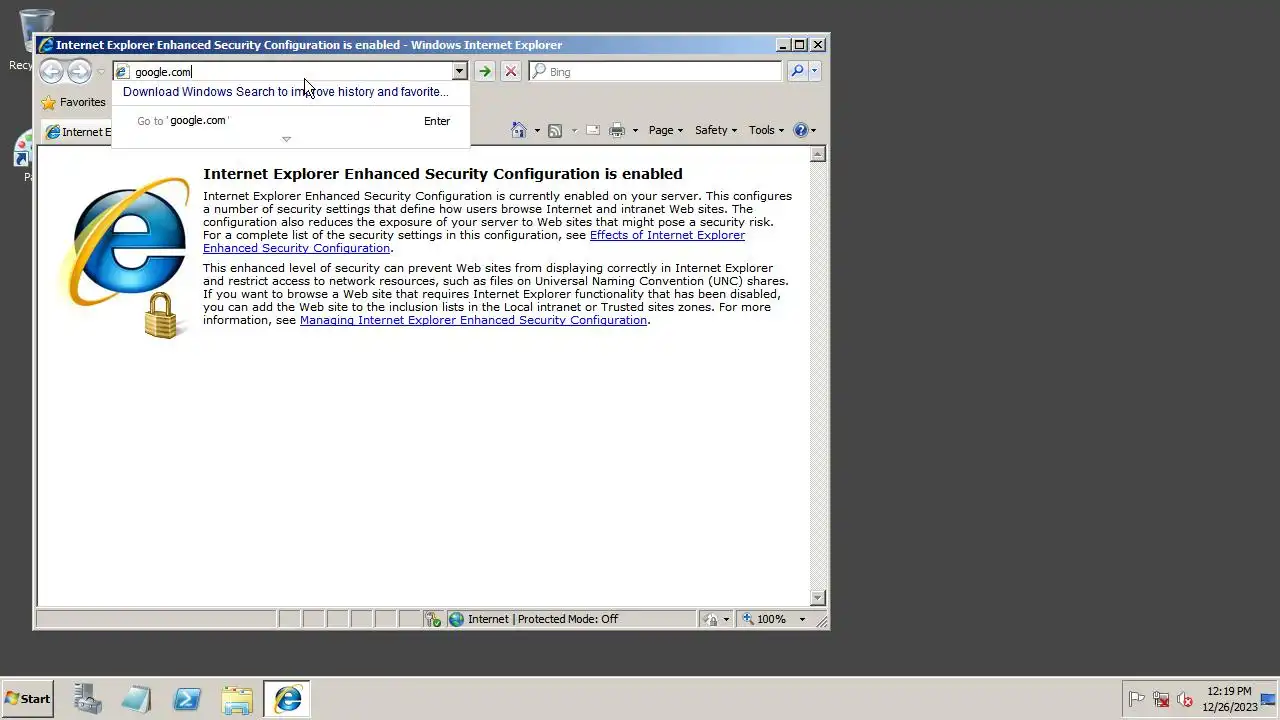Click the vertical scrollbar up arrow
1280x720 pixels.
click(818, 154)
